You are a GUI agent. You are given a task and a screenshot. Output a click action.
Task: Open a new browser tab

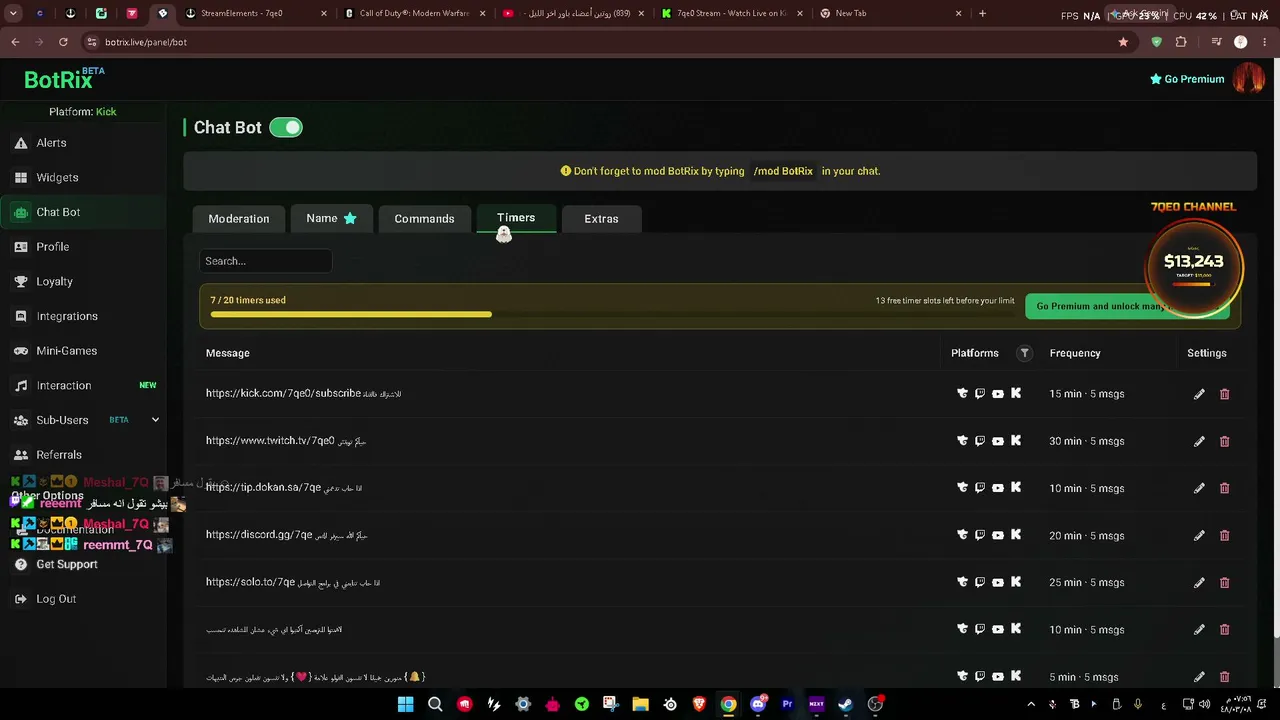[982, 14]
